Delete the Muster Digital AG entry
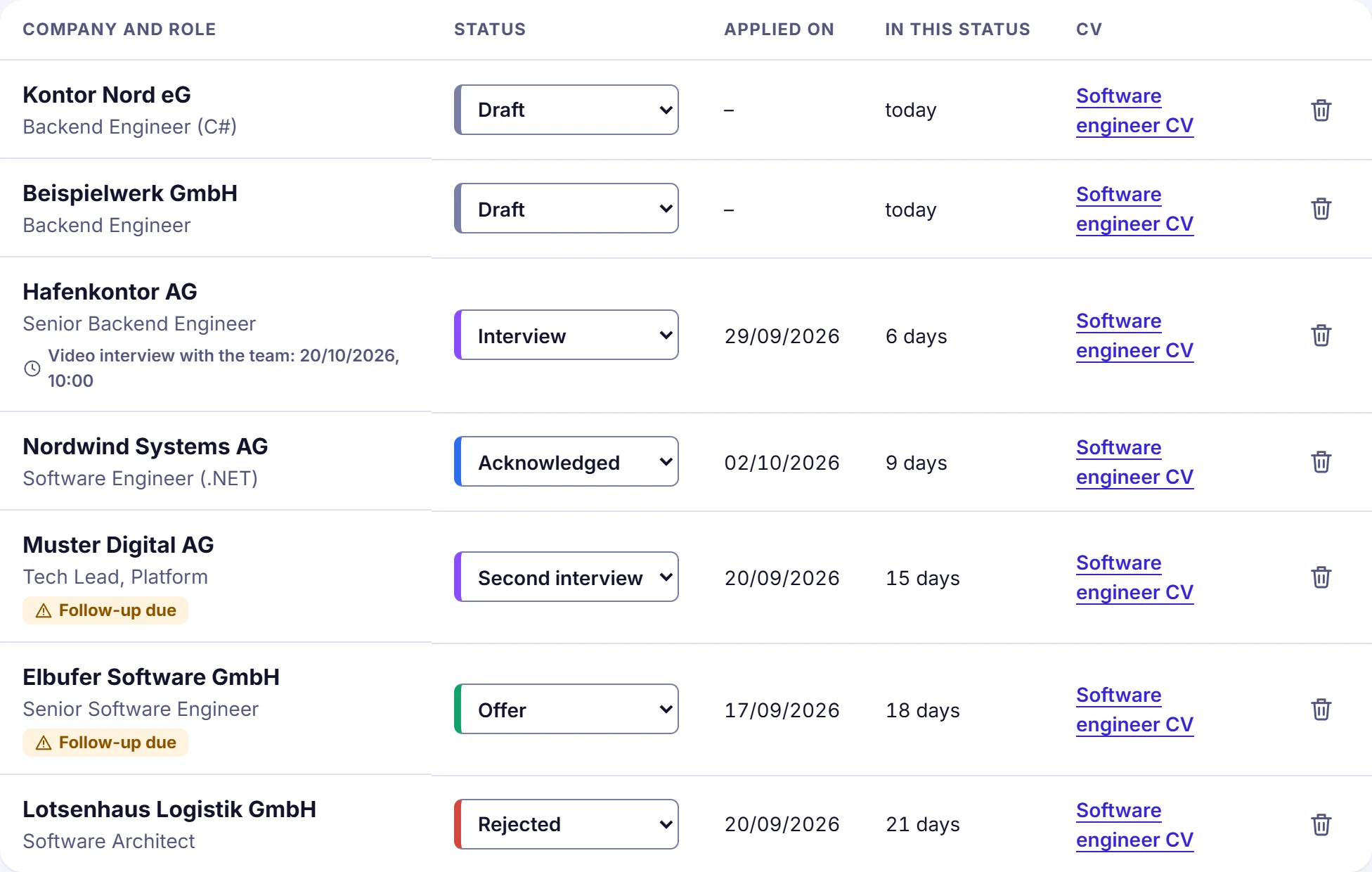Screen dimensions: 1372x872 click(x=1321, y=577)
